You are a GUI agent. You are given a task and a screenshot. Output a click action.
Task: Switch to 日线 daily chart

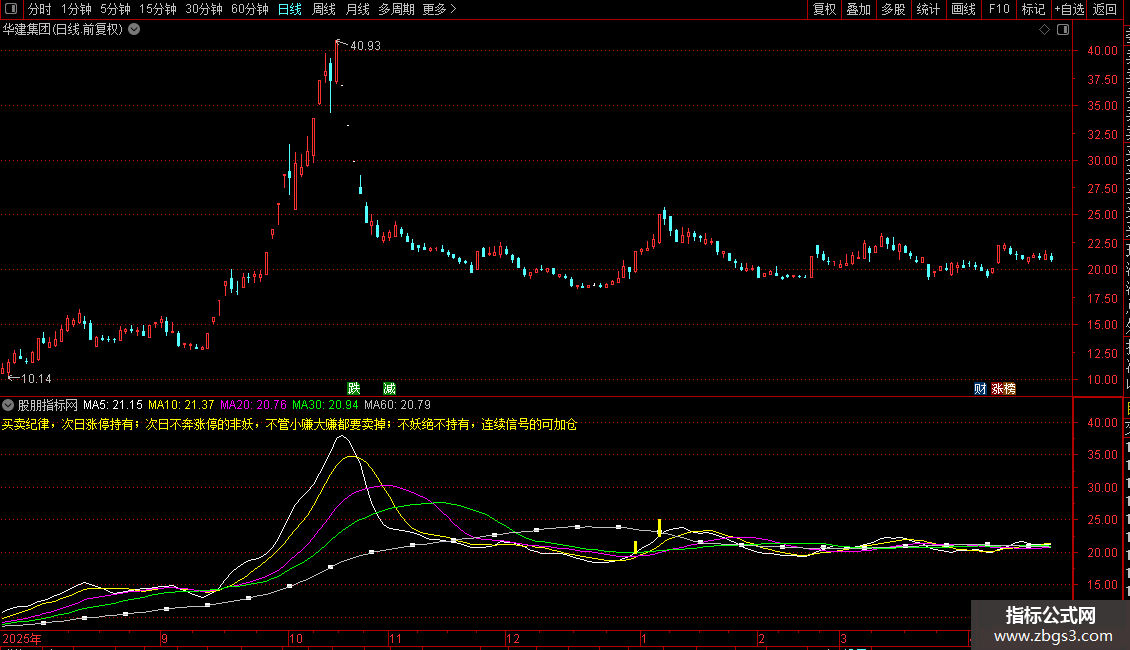(290, 9)
